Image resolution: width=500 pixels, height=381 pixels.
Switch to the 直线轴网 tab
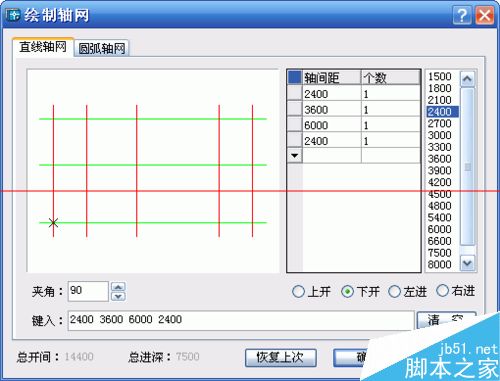43,47
